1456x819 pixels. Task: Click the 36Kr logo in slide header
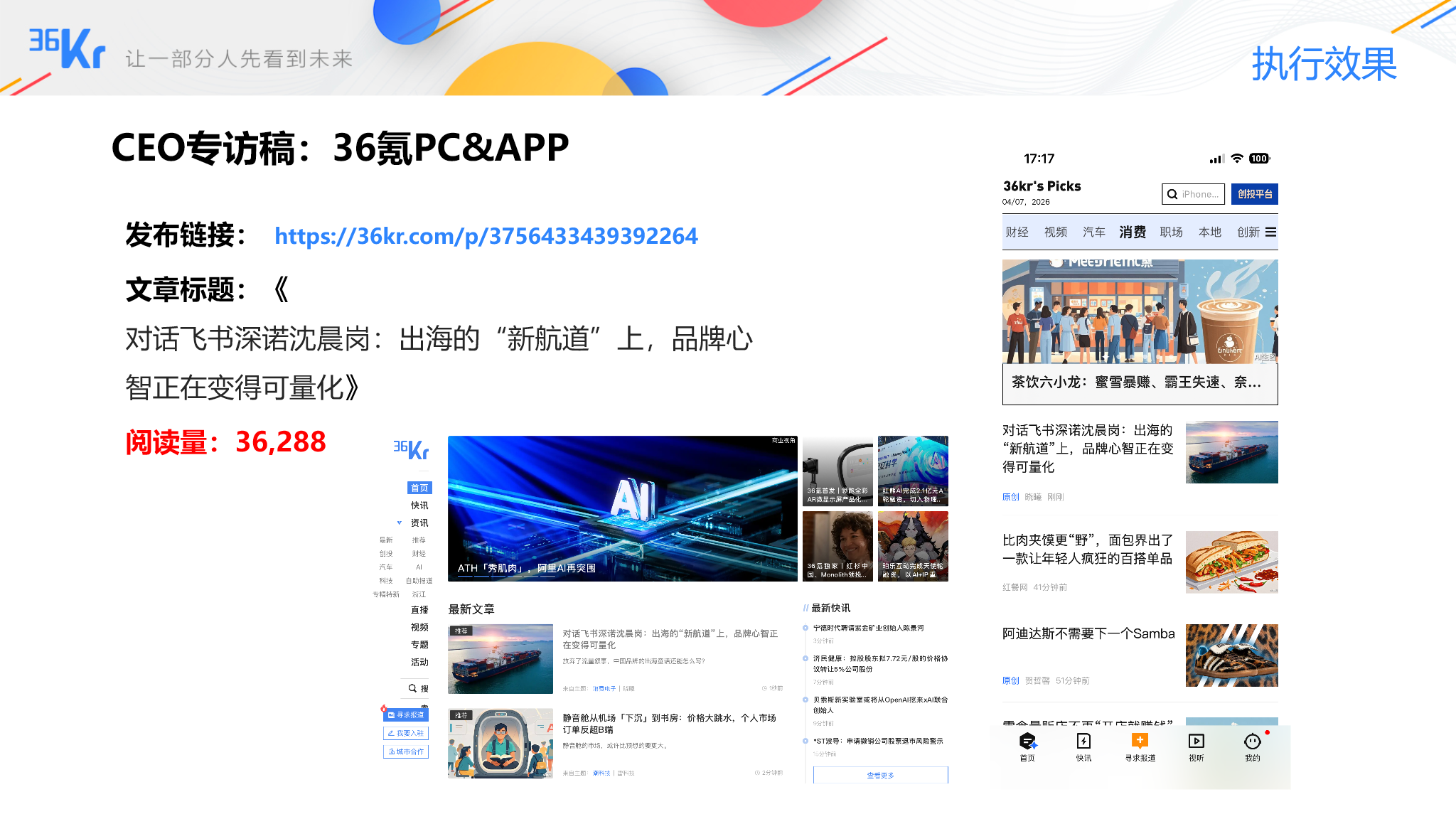[67, 48]
